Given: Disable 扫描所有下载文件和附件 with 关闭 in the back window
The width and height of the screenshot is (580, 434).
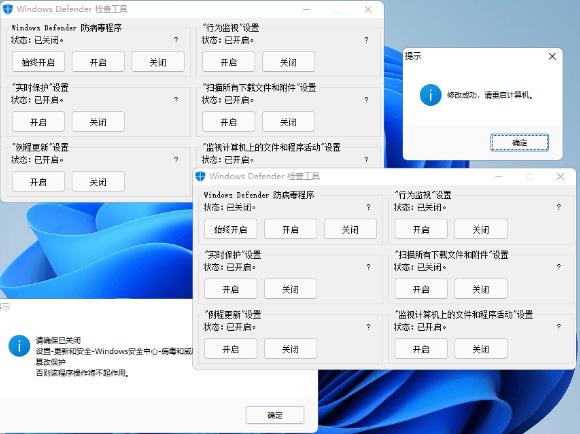Looking at the screenshot, I should (289, 122).
